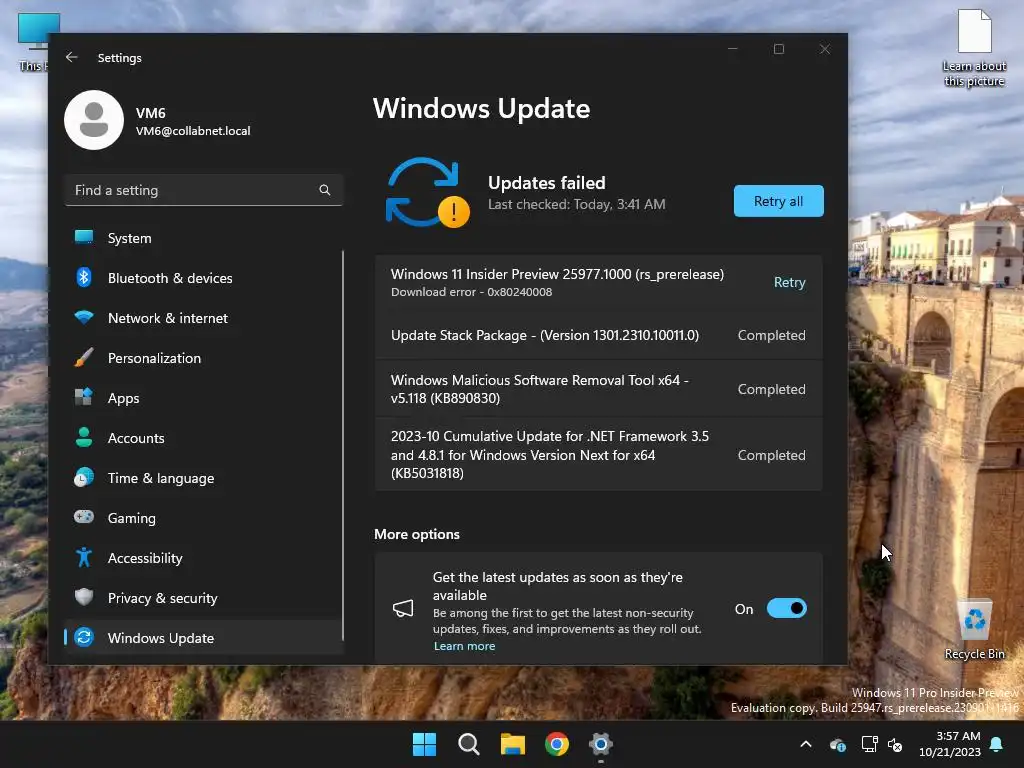Go to Bluetooth & devices settings
Screen dimensions: 1024x768
(x=204, y=278)
